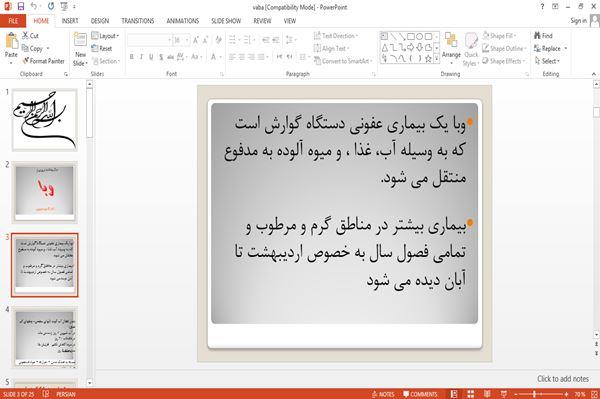Click the Undo arrow in quick access toolbar
The height and width of the screenshot is (399, 600).
[x=33, y=7]
